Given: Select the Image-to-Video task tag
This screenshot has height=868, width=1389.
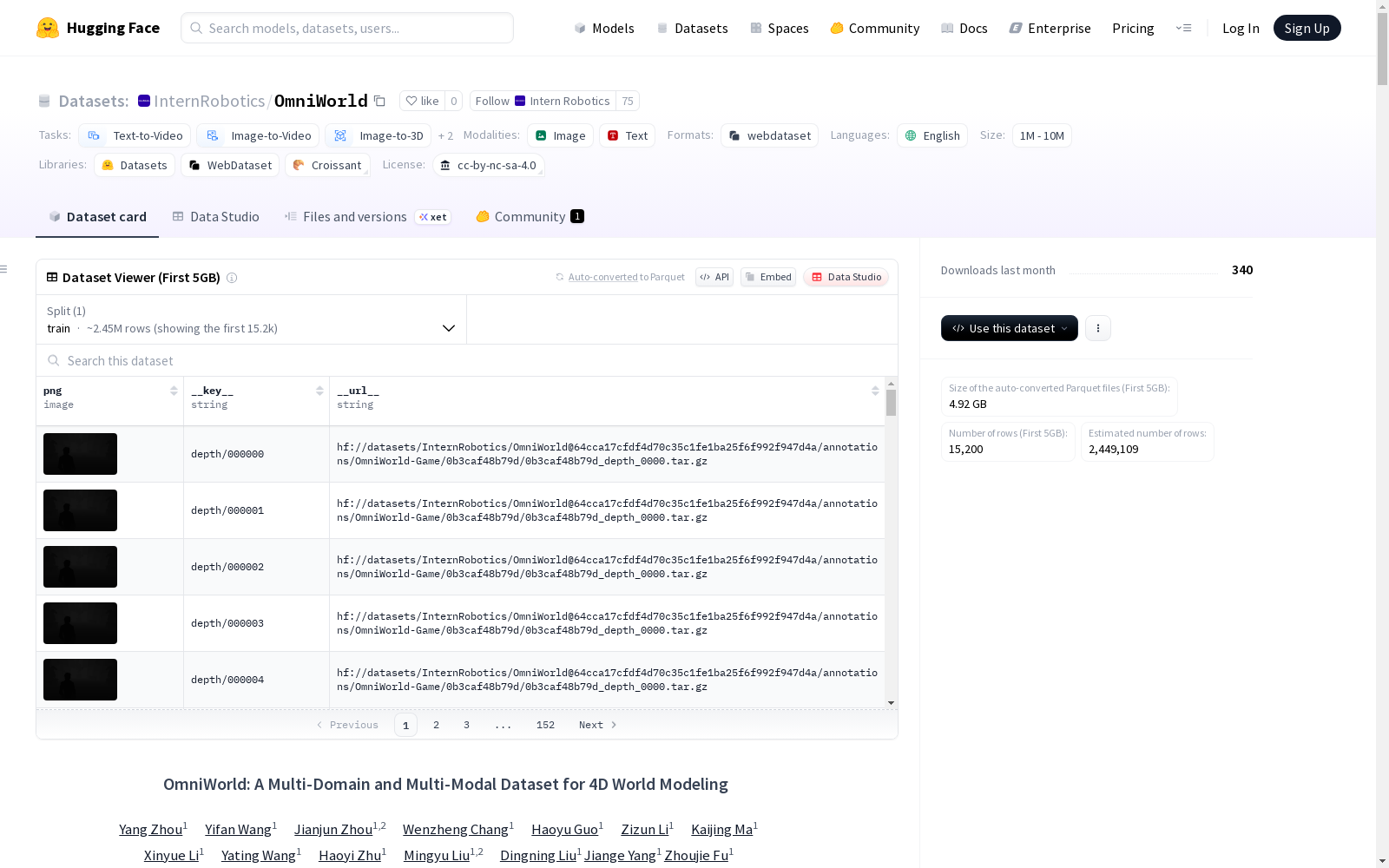Looking at the screenshot, I should point(258,135).
